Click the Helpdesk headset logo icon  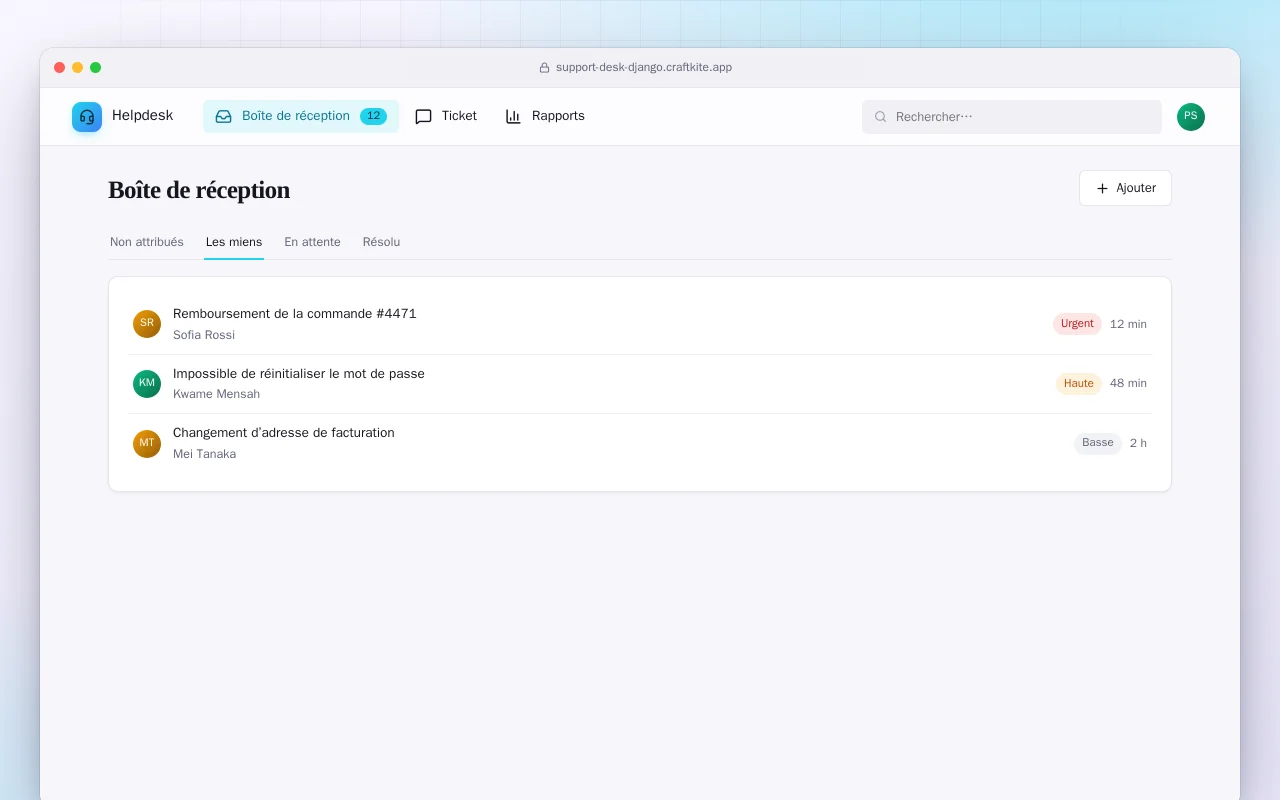tap(87, 117)
